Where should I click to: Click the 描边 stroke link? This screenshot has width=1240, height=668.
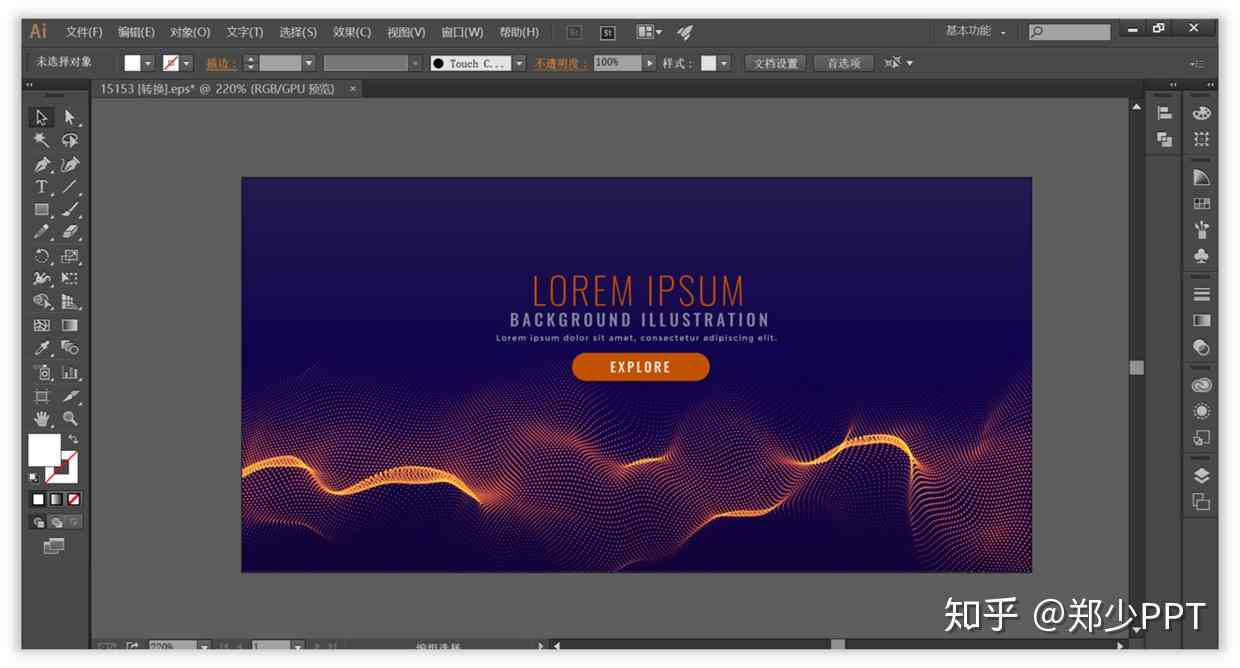click(x=221, y=63)
